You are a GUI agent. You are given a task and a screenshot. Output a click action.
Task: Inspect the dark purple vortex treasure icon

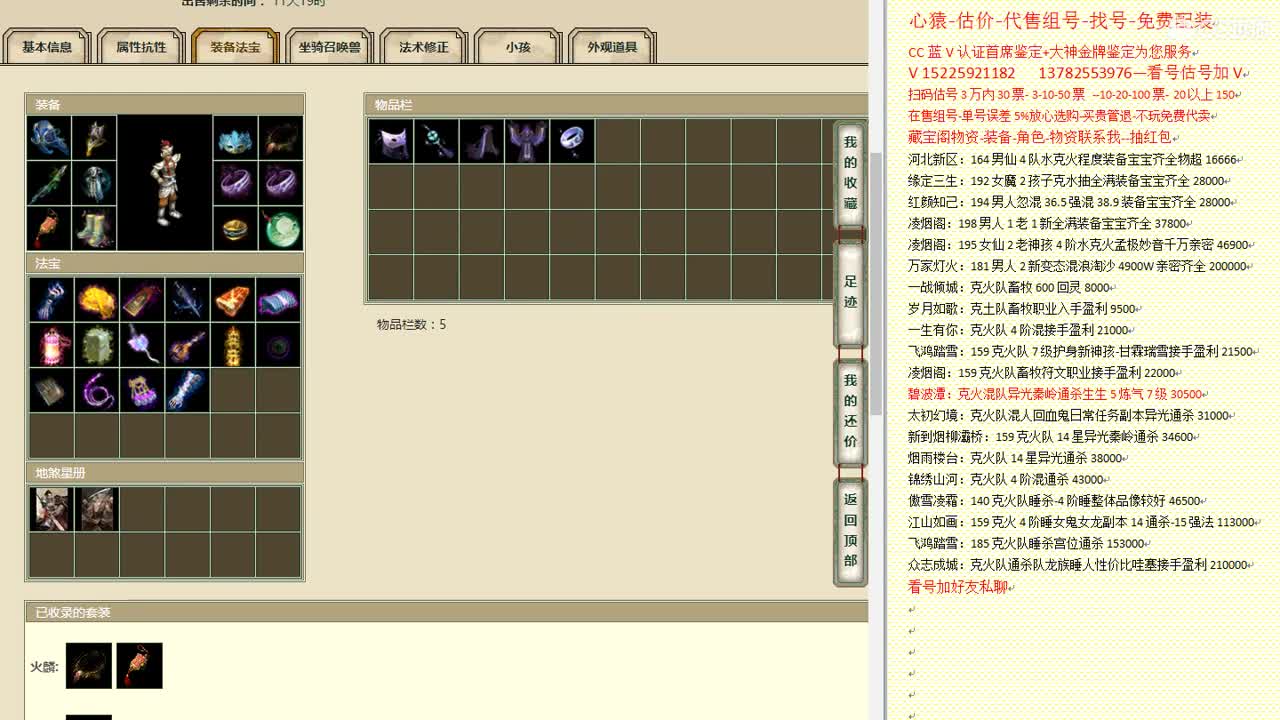[x=278, y=345]
